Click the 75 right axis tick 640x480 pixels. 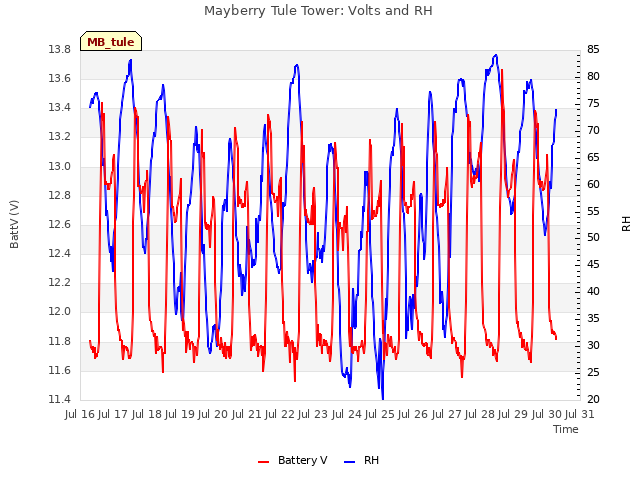(593, 104)
